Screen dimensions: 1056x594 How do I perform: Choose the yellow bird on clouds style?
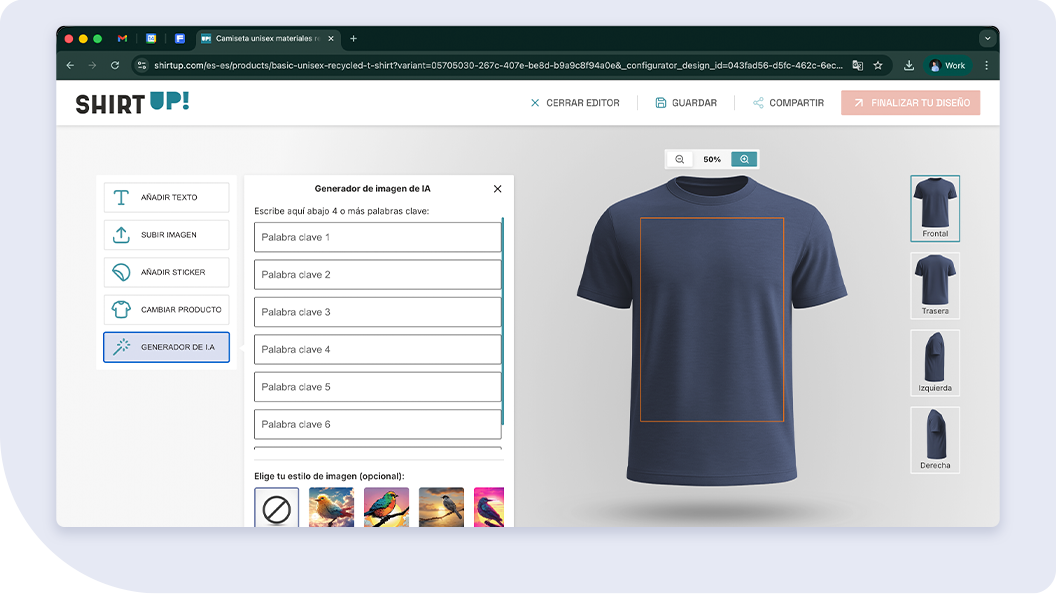pos(331,508)
